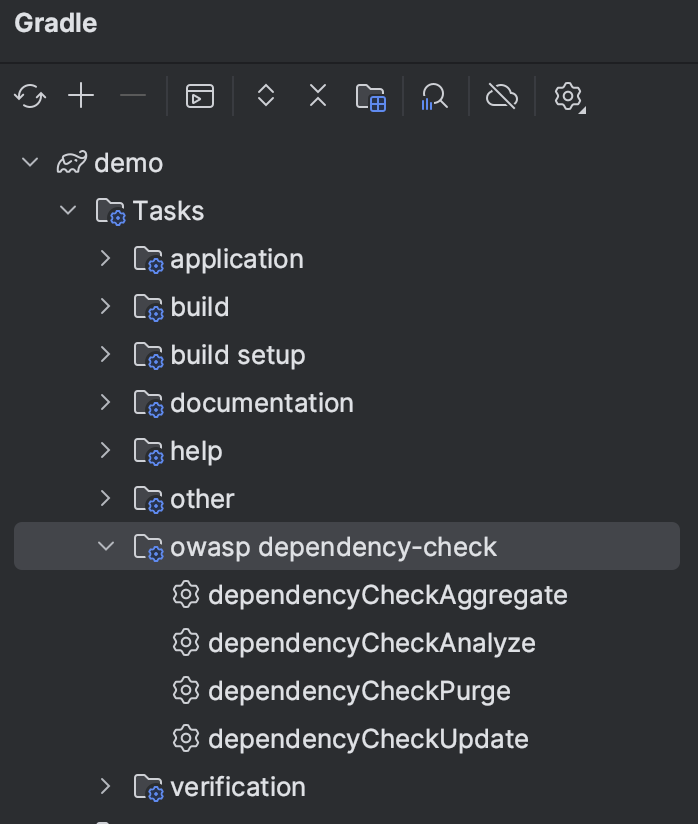Click Reload All Gradle Projects icon
This screenshot has height=824, width=698.
[30, 97]
